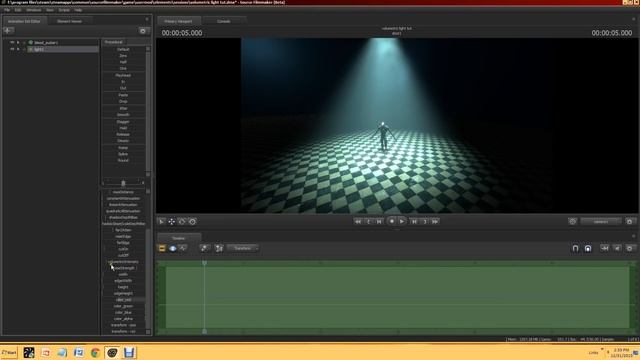The height and width of the screenshot is (360, 640).
Task: Switch to the Console tab
Action: 224,21
